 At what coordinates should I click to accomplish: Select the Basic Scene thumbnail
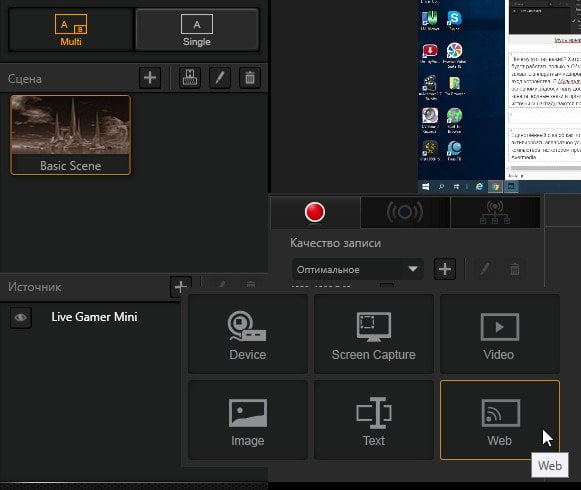coord(70,135)
